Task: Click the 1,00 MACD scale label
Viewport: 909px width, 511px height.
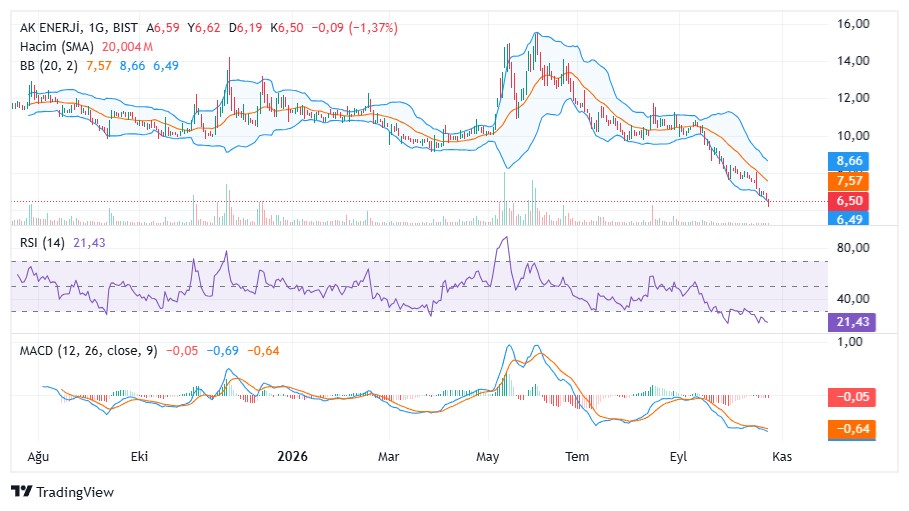Action: click(x=850, y=342)
